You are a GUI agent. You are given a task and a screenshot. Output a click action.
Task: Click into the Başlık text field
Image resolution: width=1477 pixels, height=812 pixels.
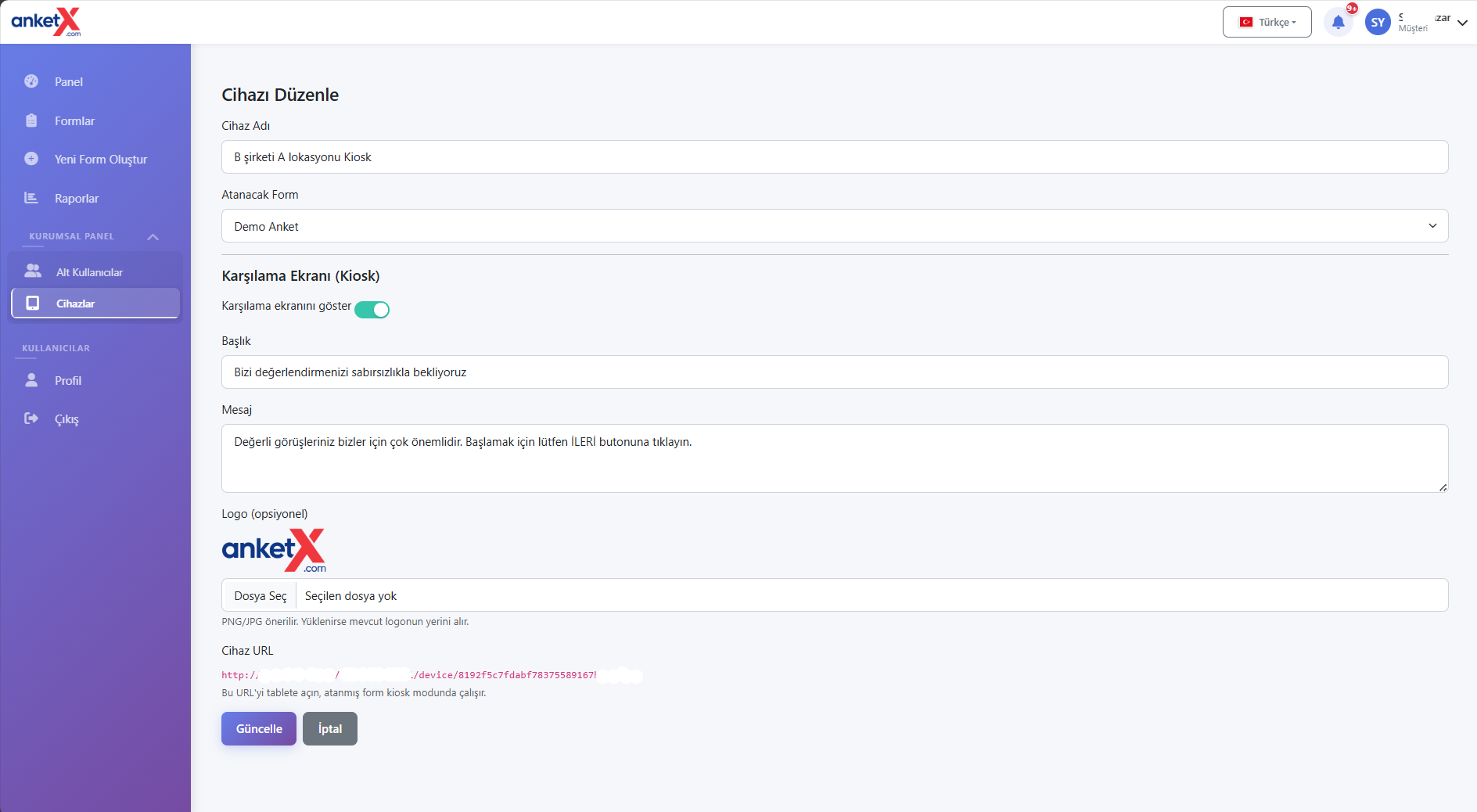pyautogui.click(x=834, y=372)
